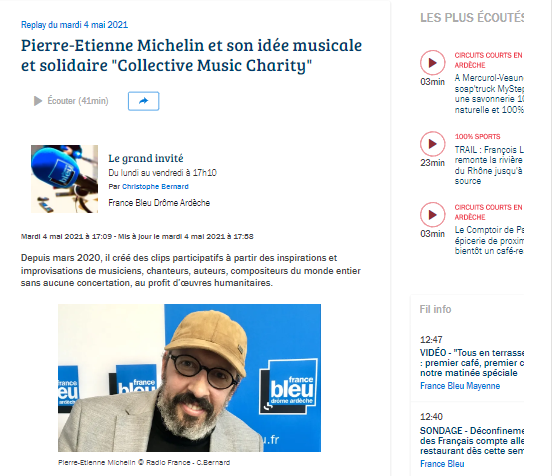Open the SONDAGE Déconfinement headline
Screen dimensions: 552x476
click(472, 441)
